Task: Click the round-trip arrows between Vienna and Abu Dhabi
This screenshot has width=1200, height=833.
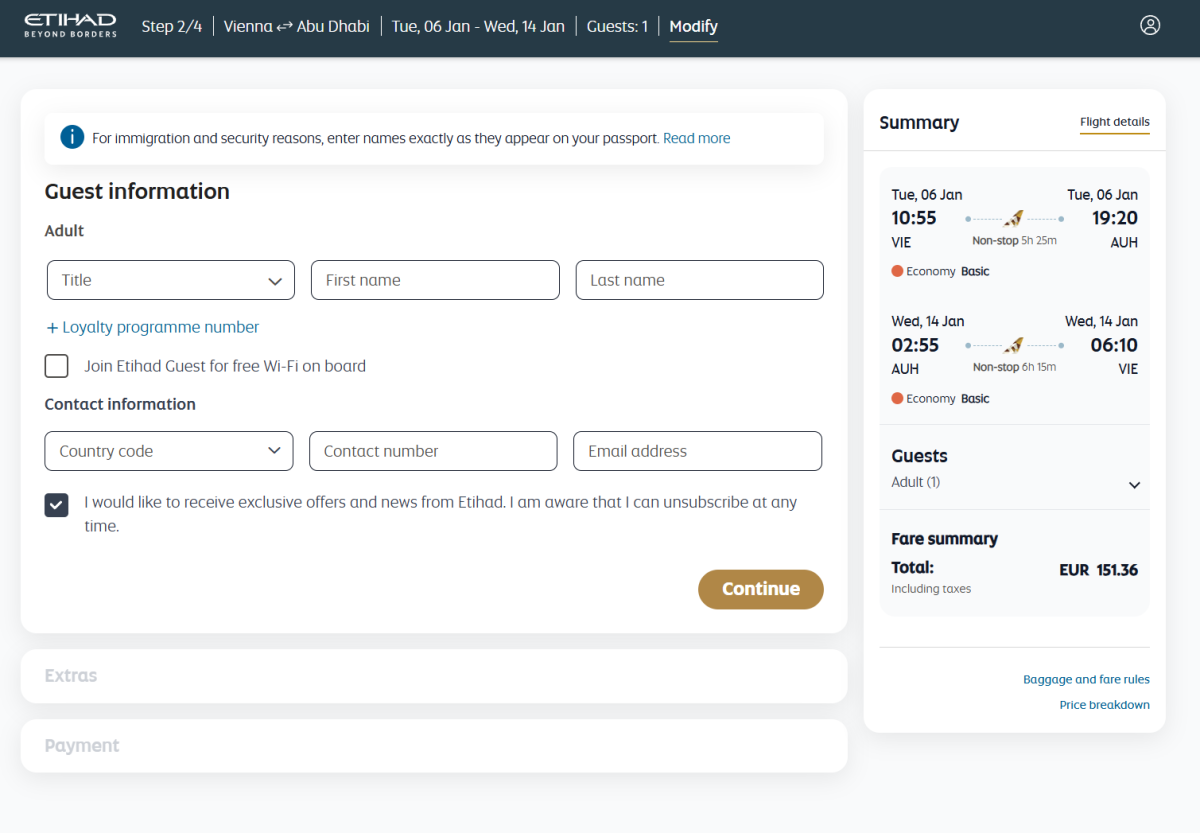Action: [285, 27]
